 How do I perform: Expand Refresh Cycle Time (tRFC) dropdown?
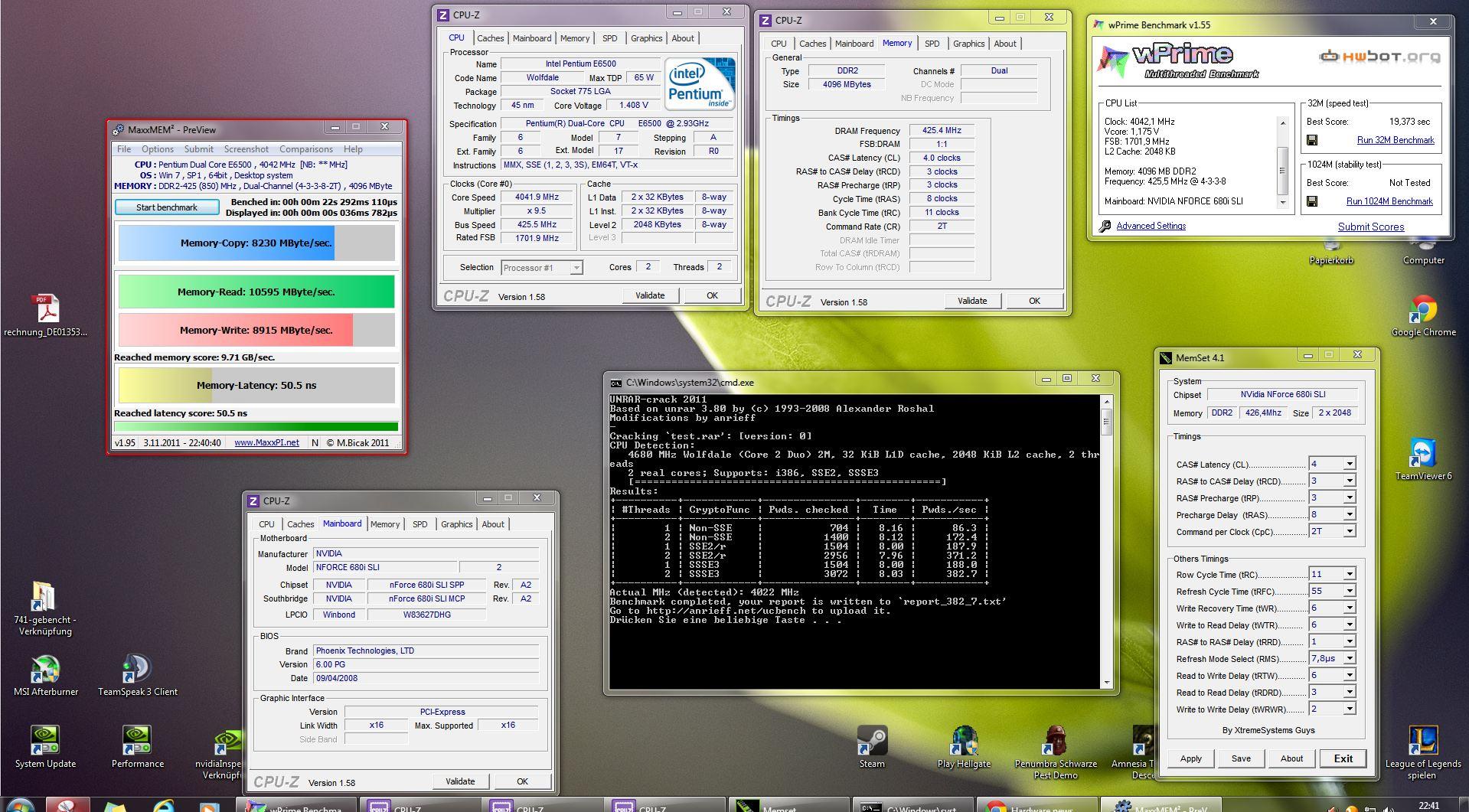click(x=1350, y=591)
